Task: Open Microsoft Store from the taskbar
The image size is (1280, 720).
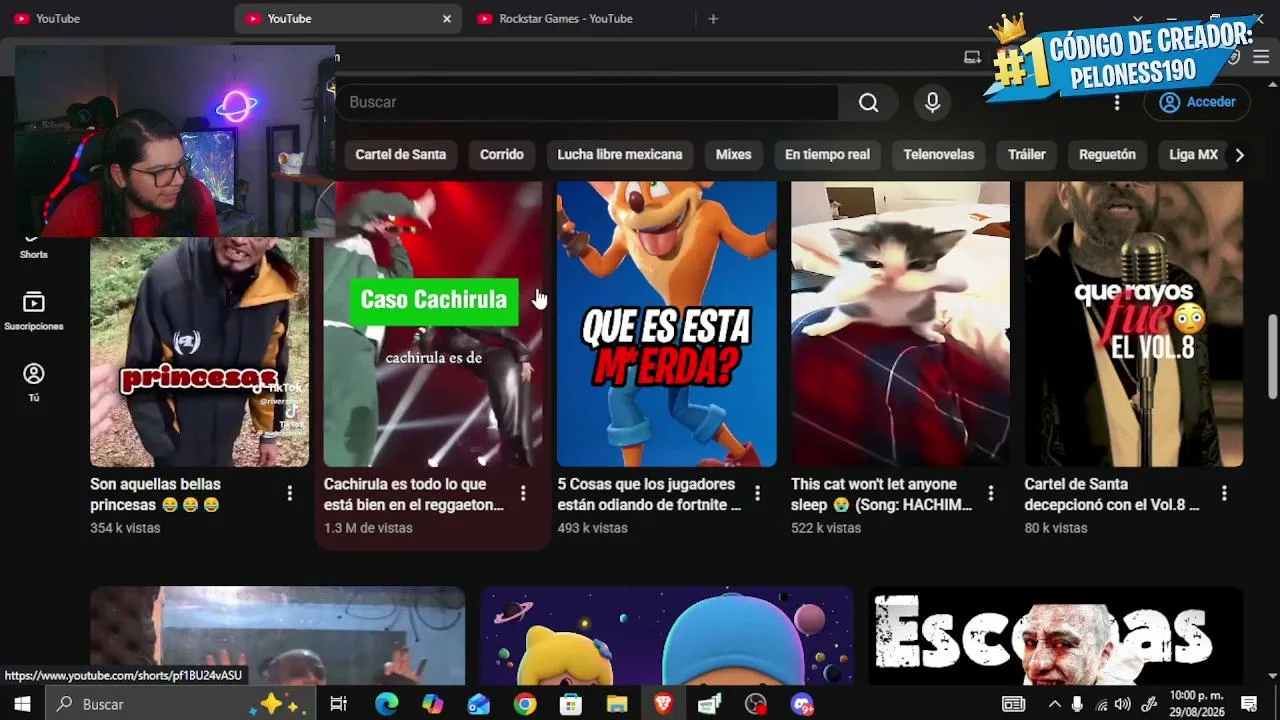Action: coord(571,704)
